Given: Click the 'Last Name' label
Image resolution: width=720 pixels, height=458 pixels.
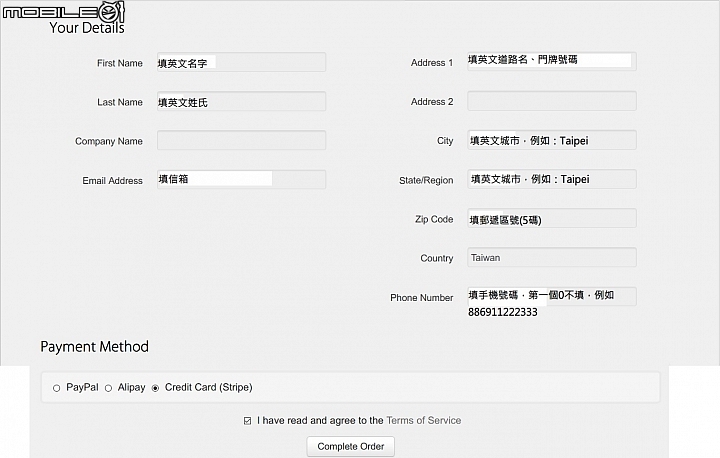Looking at the screenshot, I should tap(120, 102).
